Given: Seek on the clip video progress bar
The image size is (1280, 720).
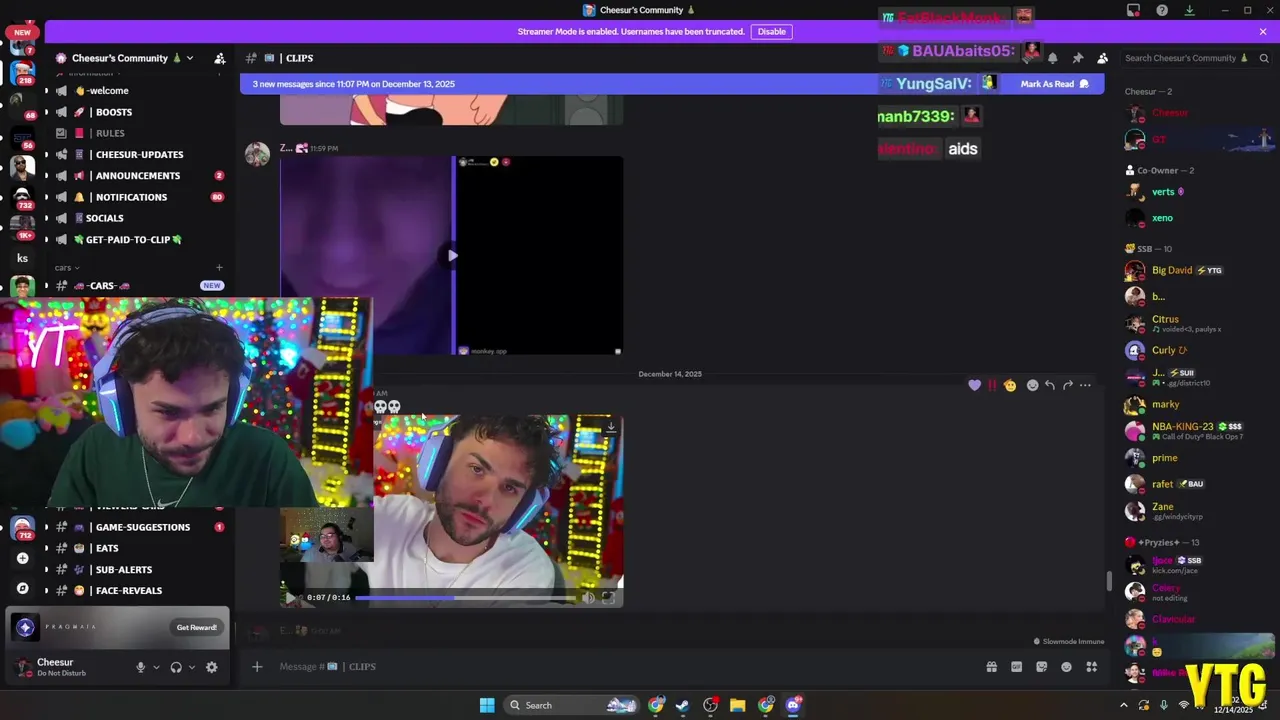Looking at the screenshot, I should tap(465, 598).
